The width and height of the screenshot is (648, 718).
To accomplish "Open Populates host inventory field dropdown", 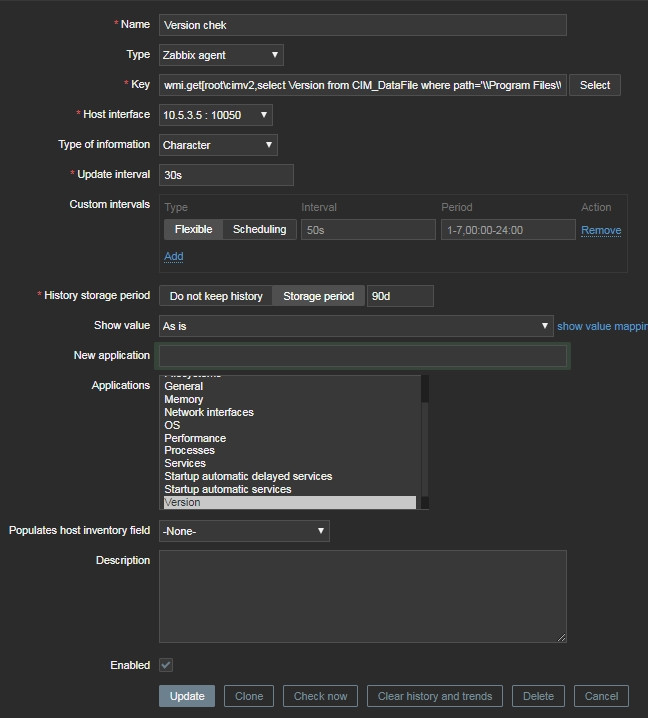I will (x=243, y=531).
